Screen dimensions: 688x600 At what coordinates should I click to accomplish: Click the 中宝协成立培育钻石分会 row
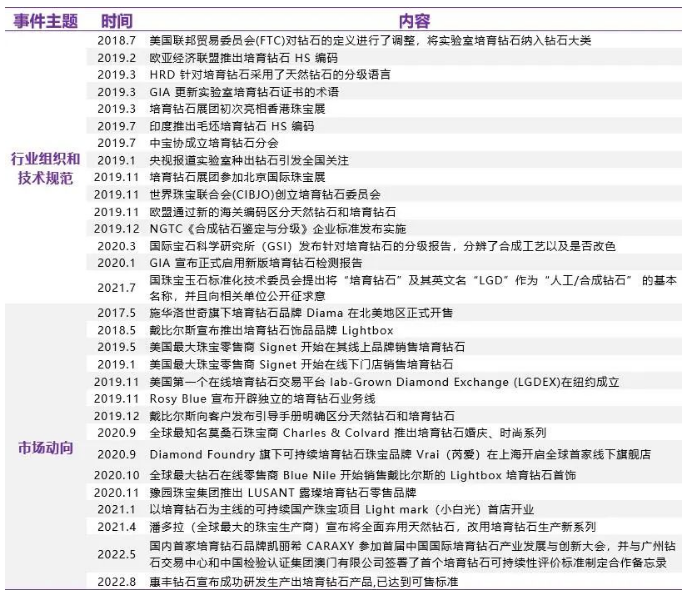(x=214, y=143)
